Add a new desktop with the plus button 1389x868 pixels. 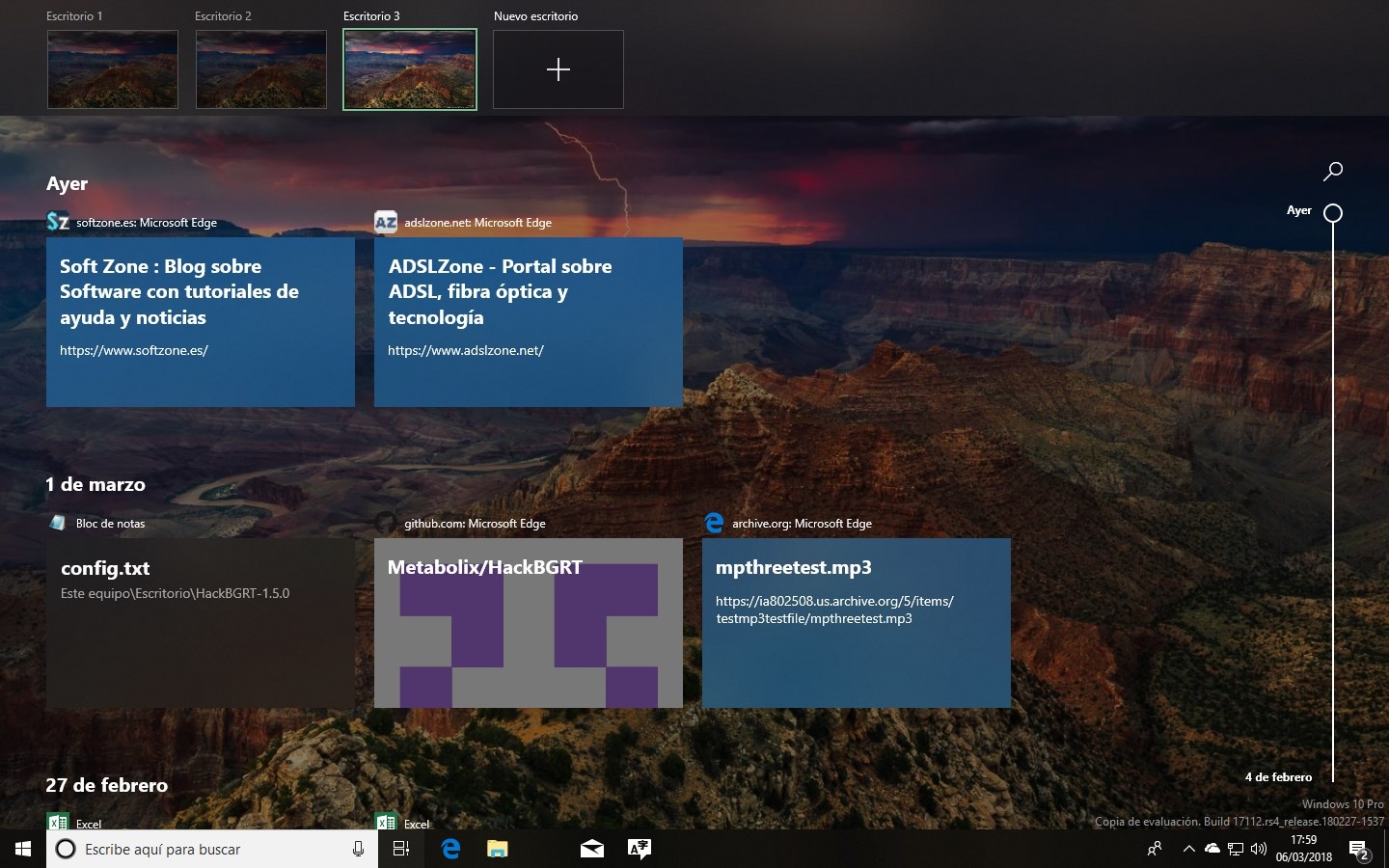pyautogui.click(x=558, y=69)
